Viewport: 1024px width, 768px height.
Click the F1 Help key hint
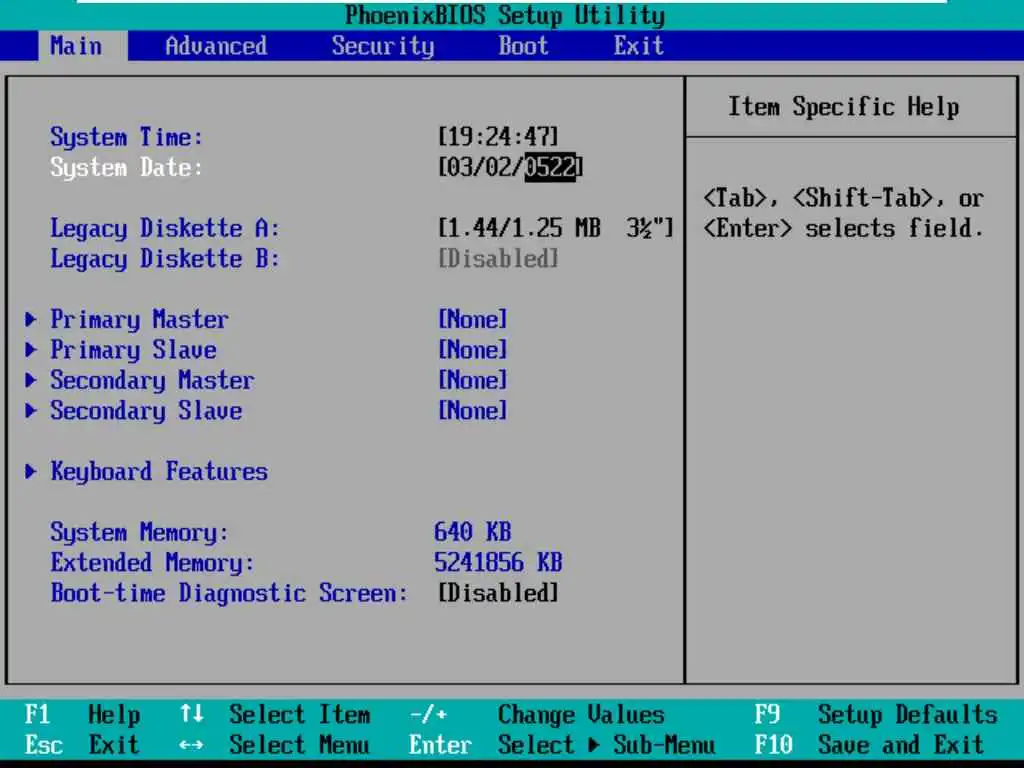tap(82, 714)
